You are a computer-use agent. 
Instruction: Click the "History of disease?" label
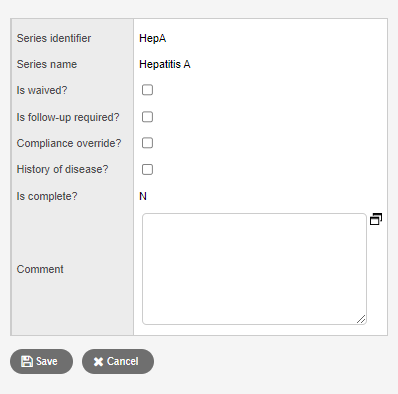pyautogui.click(x=62, y=169)
